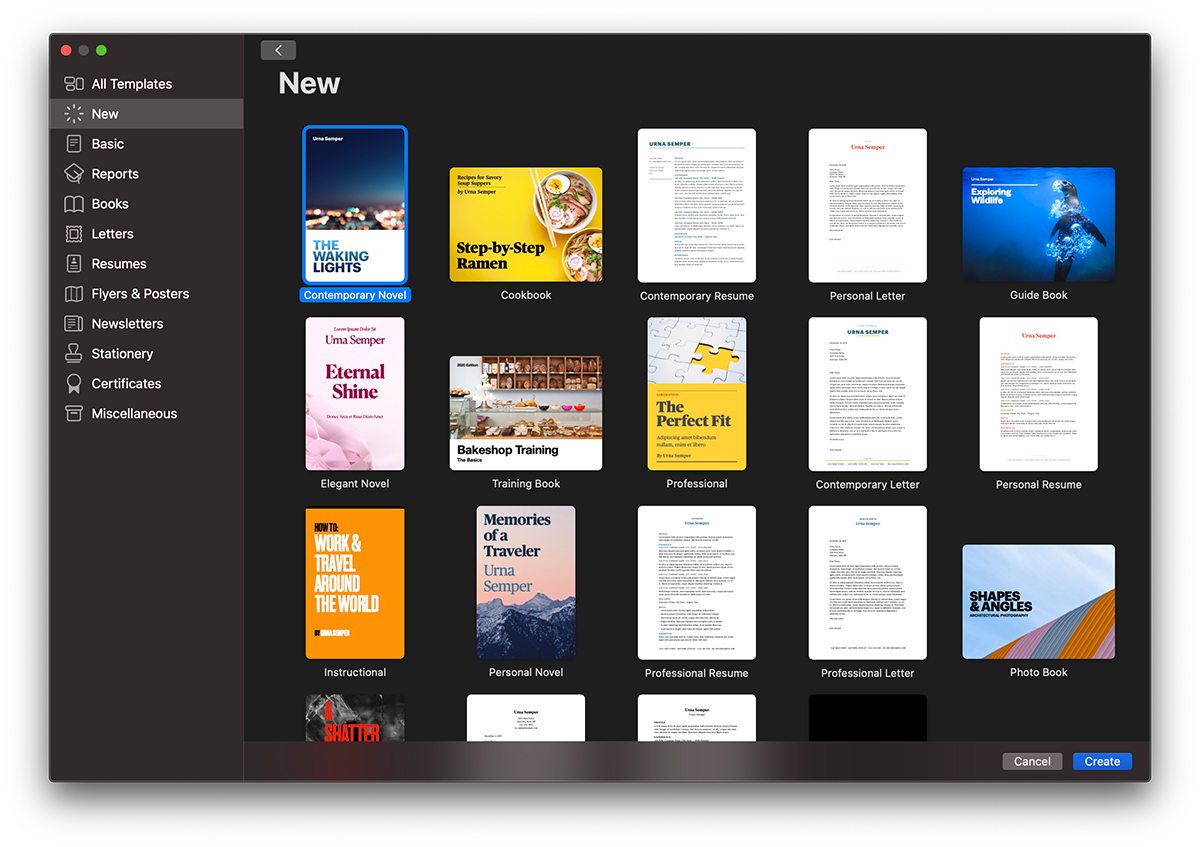Image resolution: width=1200 pixels, height=847 pixels.
Task: Click the Resumes sidebar icon
Action: pos(74,264)
